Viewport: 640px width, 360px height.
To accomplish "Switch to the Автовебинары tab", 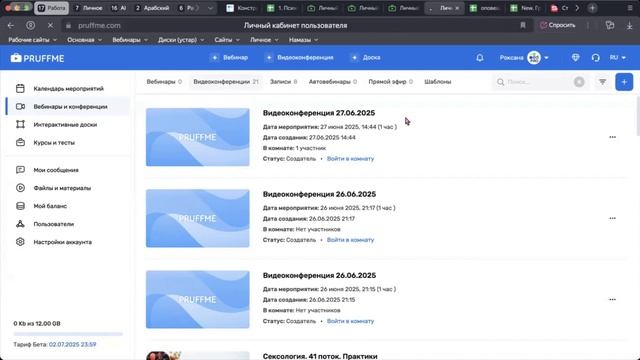I will pyautogui.click(x=333, y=82).
